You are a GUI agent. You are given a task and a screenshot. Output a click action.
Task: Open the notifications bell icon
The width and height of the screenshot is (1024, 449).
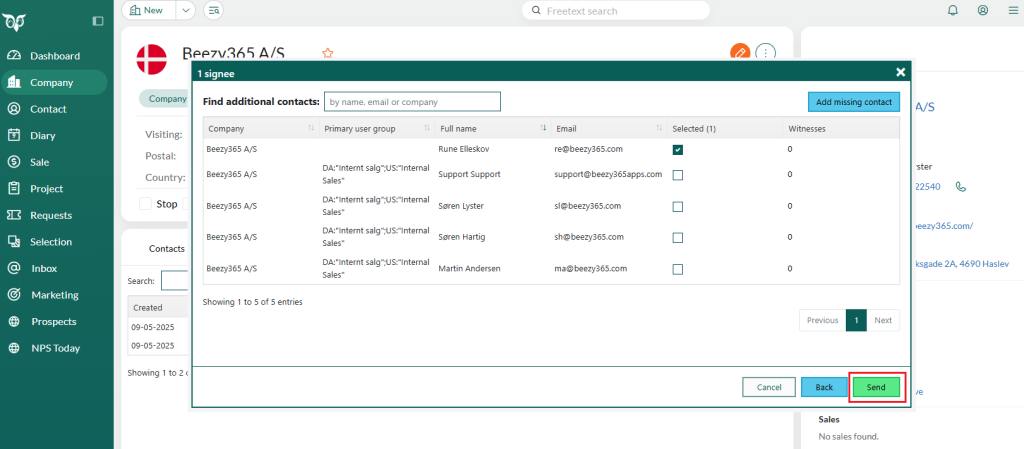[953, 10]
